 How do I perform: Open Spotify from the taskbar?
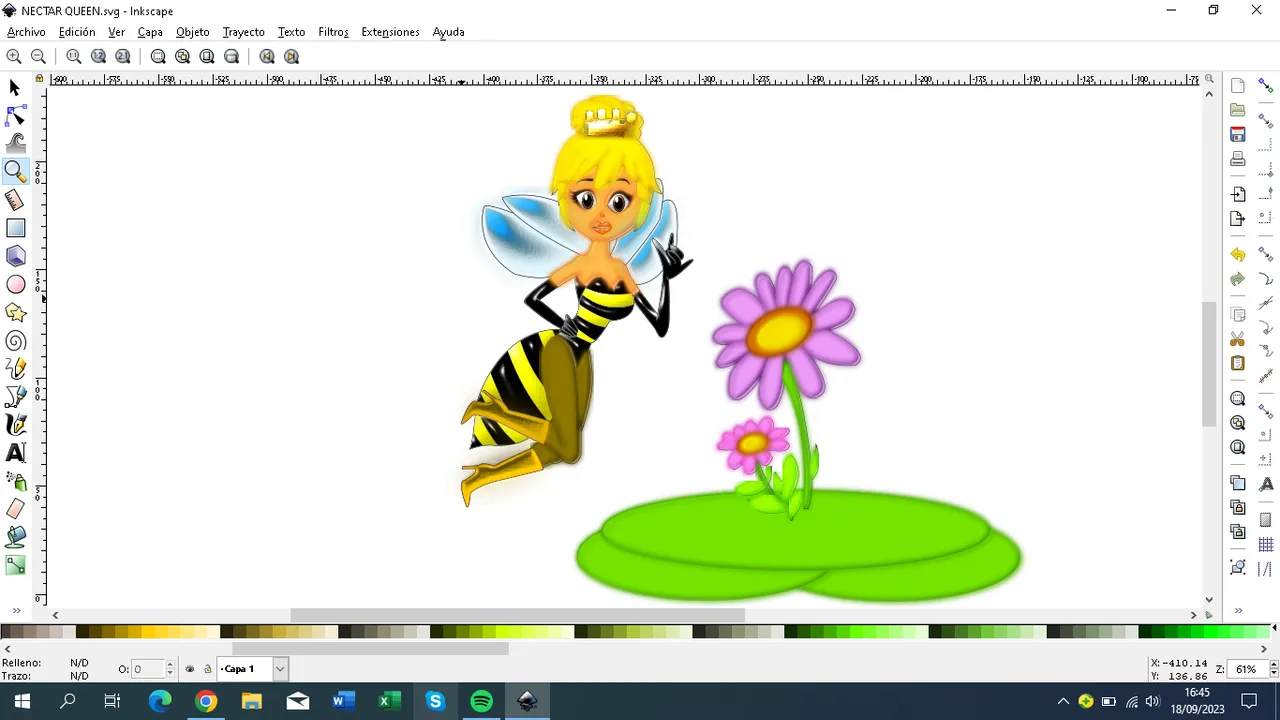481,701
